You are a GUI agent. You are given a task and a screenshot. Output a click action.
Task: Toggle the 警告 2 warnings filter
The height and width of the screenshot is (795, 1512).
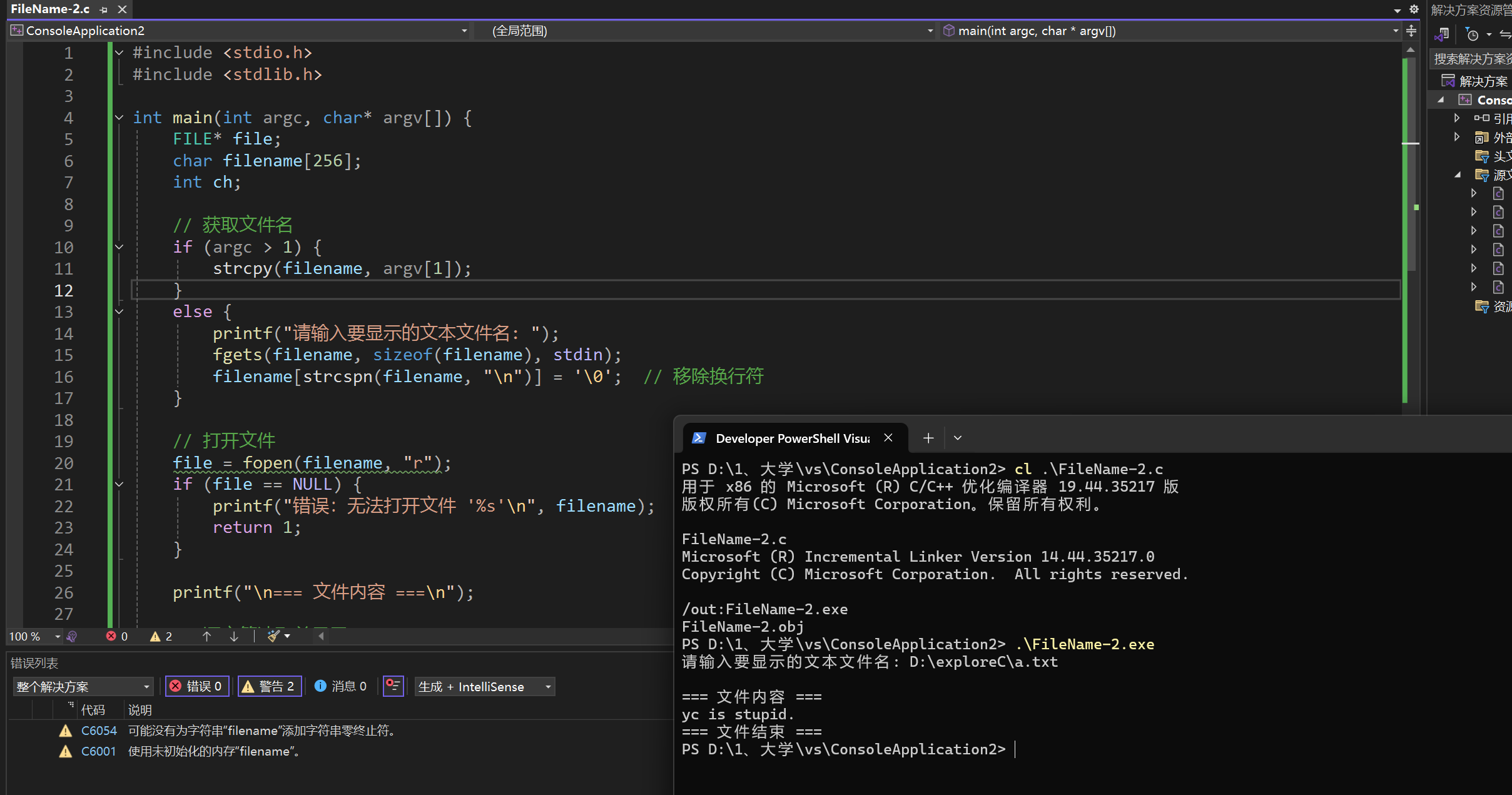pyautogui.click(x=270, y=686)
